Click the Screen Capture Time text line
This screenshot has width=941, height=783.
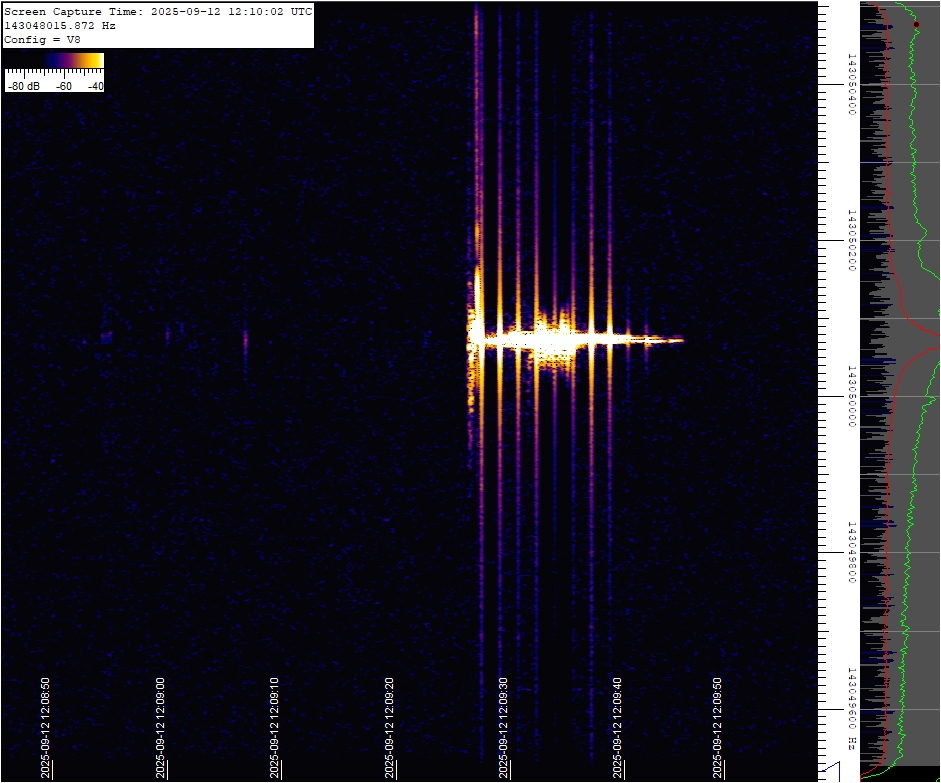click(x=158, y=11)
